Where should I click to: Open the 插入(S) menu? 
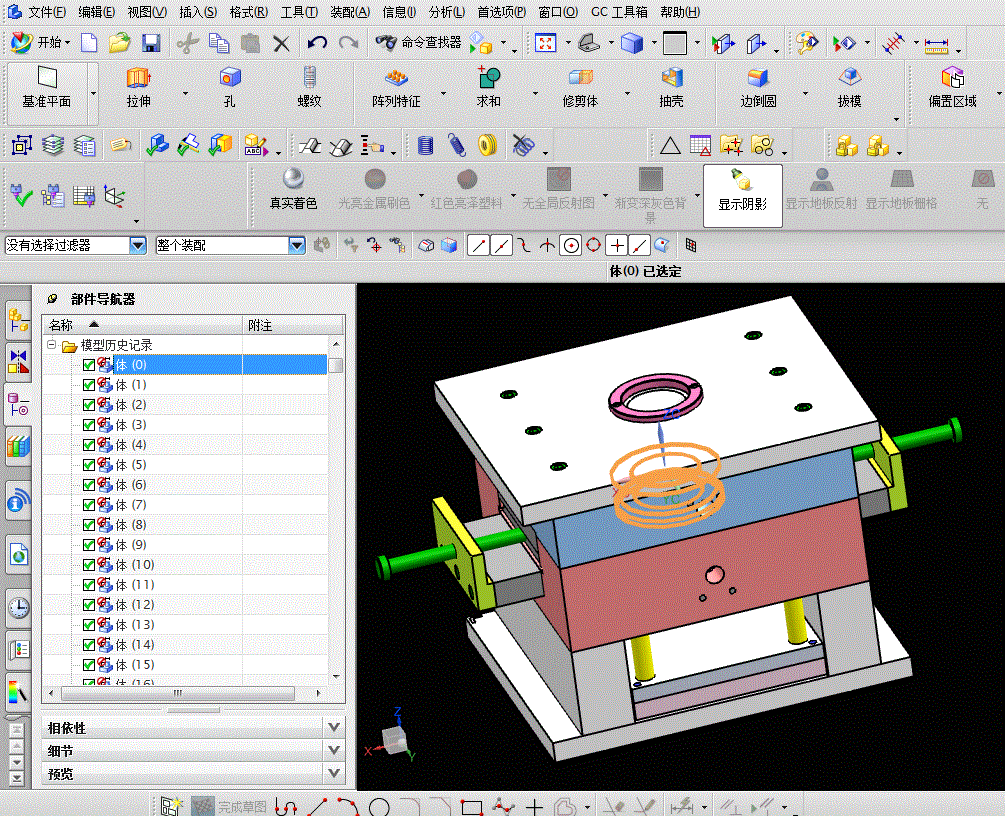tap(197, 12)
